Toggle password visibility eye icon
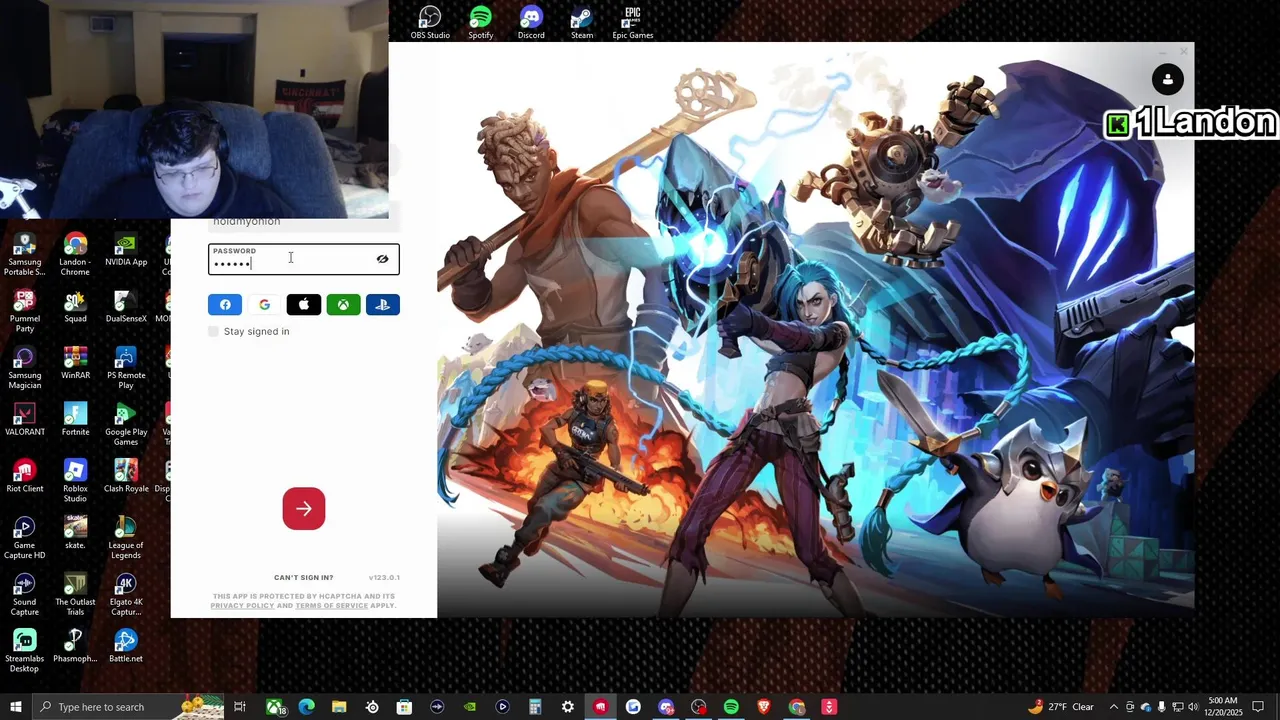The height and width of the screenshot is (720, 1280). pyautogui.click(x=382, y=259)
